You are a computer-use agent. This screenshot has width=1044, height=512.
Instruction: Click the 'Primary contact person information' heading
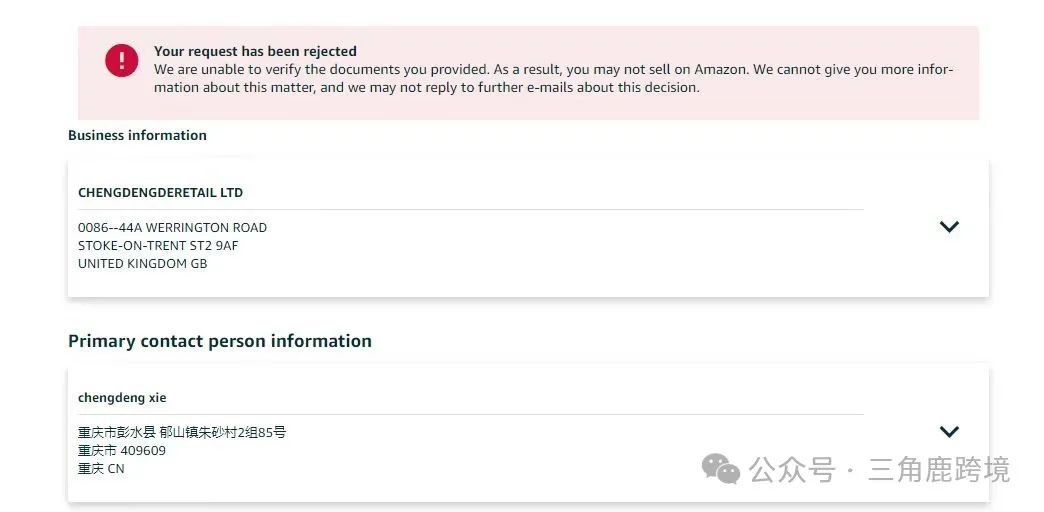tap(220, 341)
